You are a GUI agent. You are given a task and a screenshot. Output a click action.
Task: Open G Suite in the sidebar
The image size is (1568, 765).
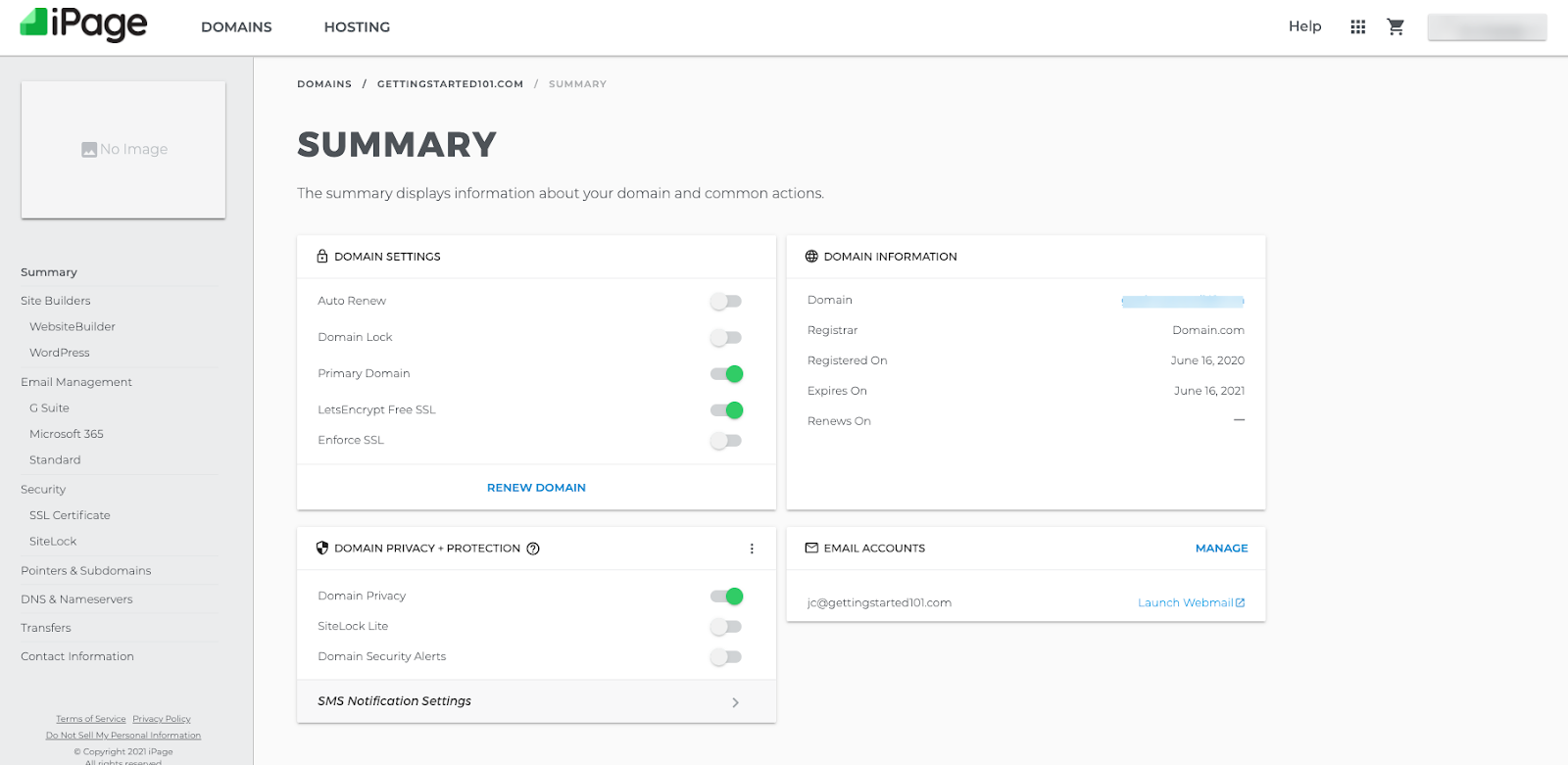pos(49,408)
